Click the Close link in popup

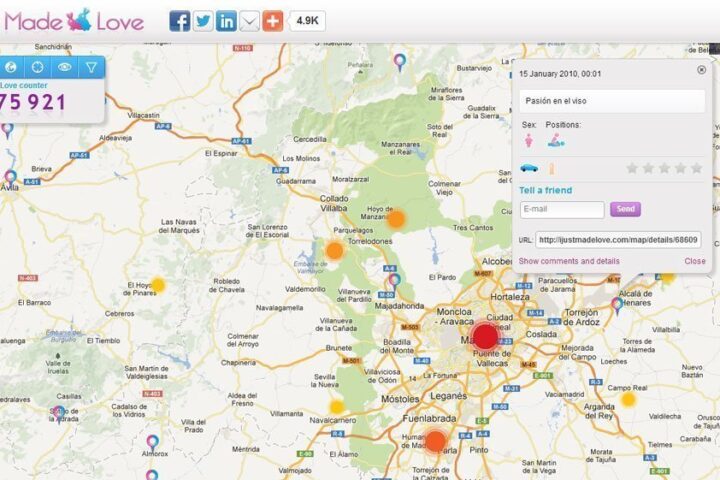[695, 261]
